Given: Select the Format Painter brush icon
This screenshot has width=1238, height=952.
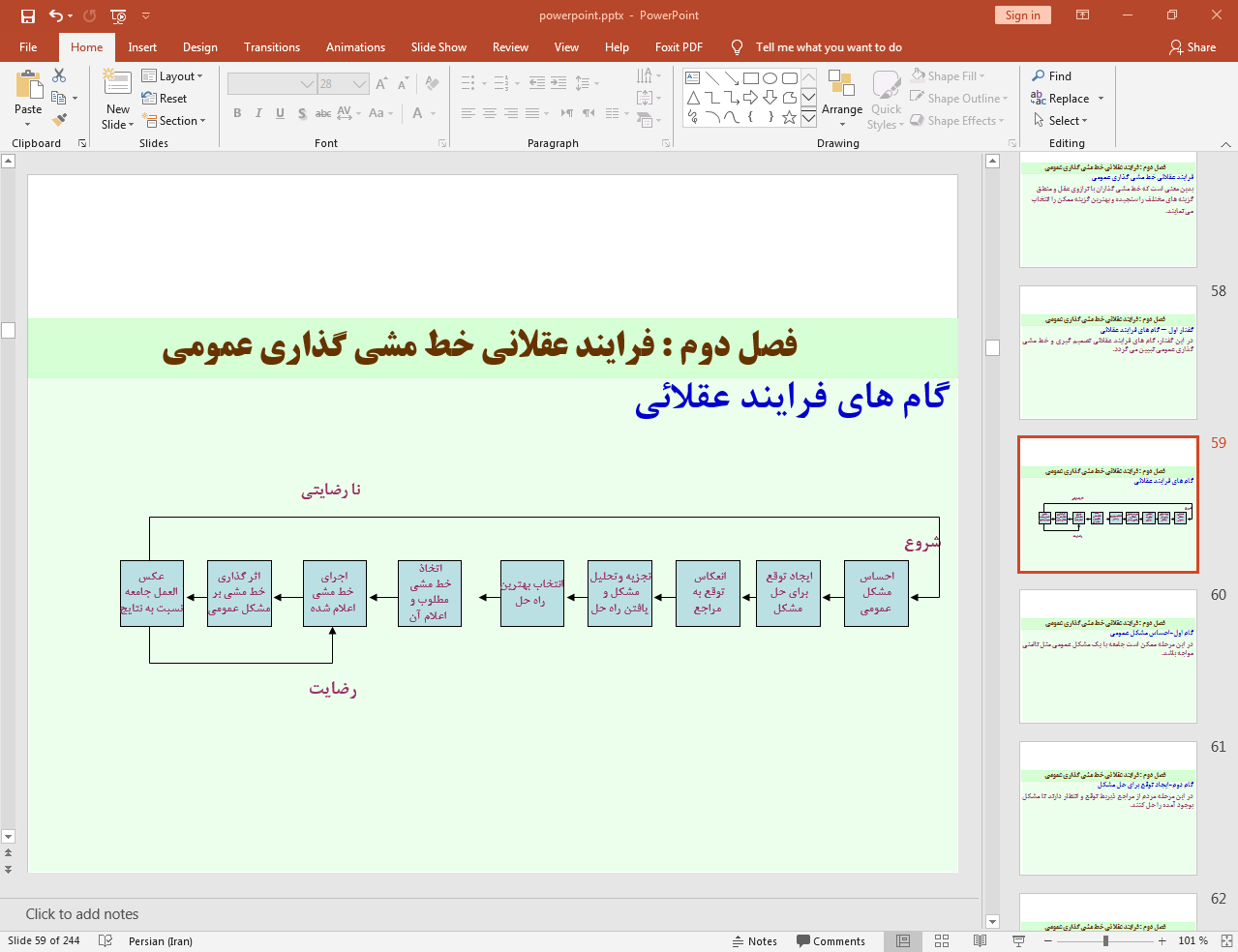Looking at the screenshot, I should pos(59,120).
